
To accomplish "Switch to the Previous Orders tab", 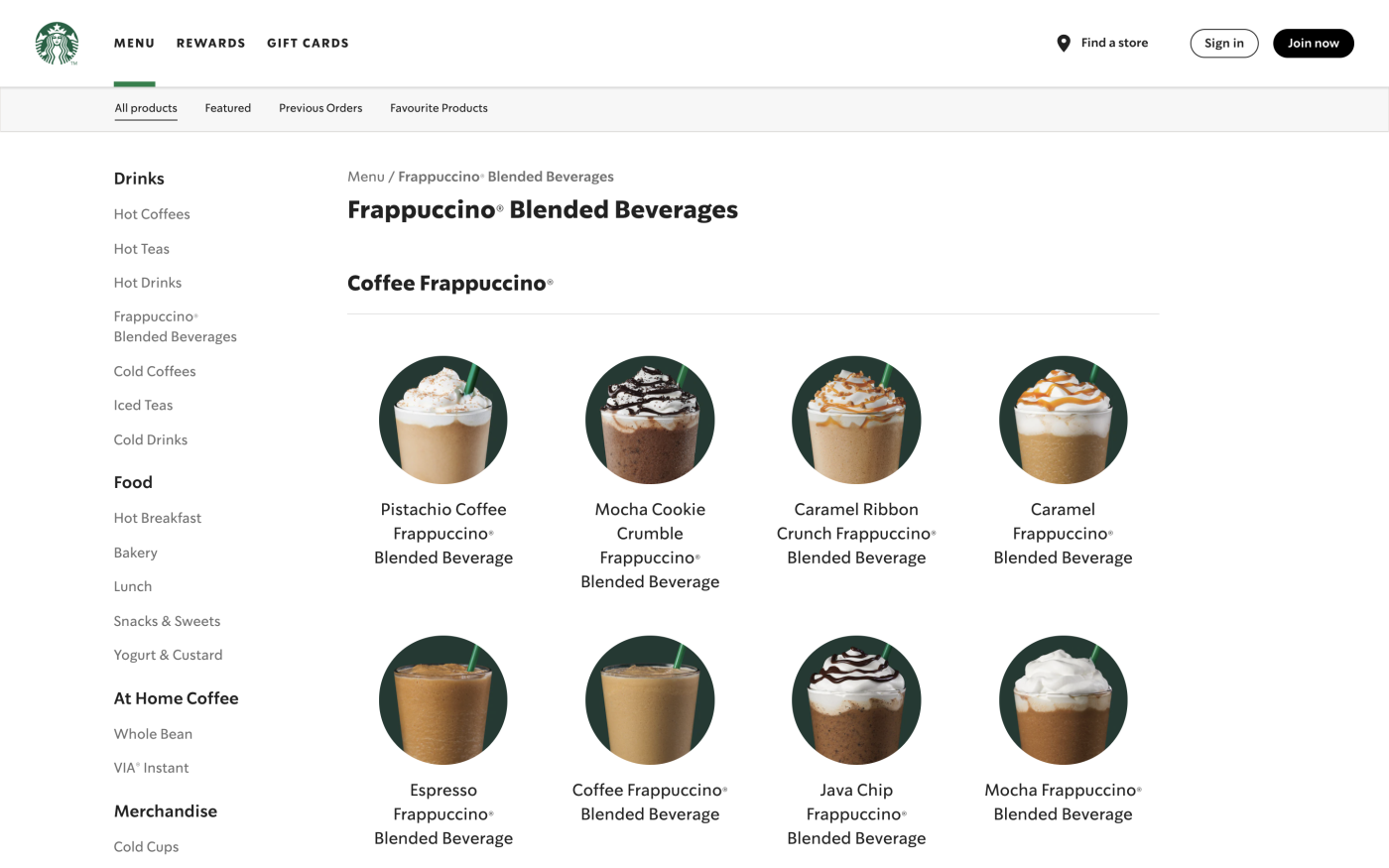I will click(x=320, y=108).
